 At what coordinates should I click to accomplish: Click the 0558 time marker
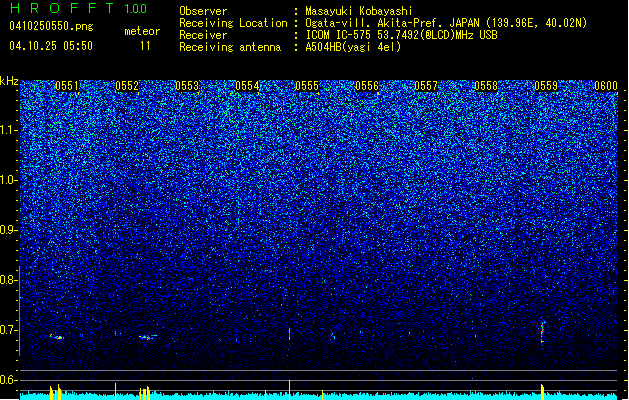click(486, 86)
